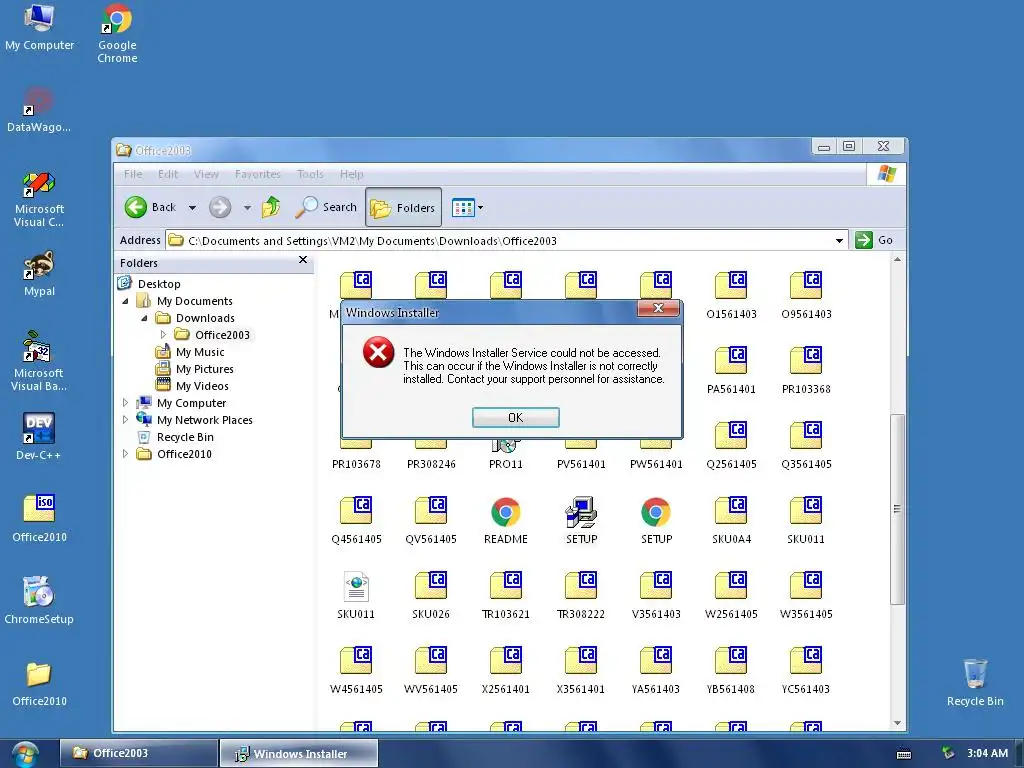
Task: Open the Tools menu
Action: (310, 174)
